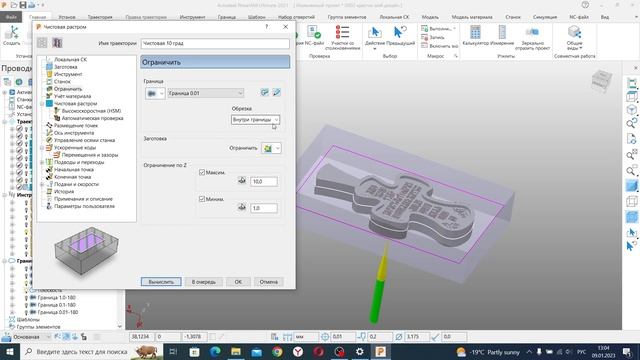The height and width of the screenshot is (360, 640).
Task: Expand the Подводы и переходы tree node
Action: [42, 162]
